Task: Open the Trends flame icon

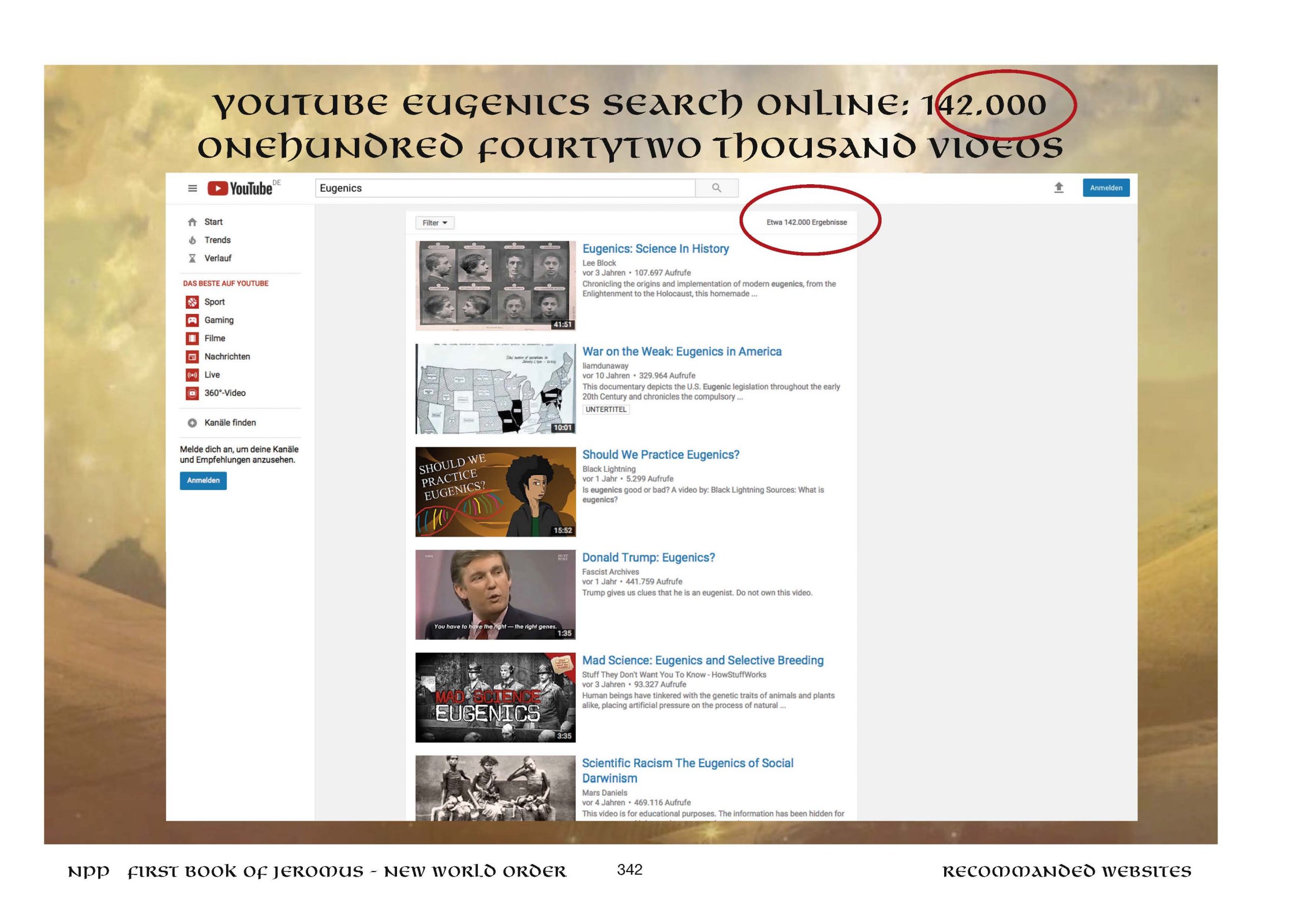Action: 192,240
